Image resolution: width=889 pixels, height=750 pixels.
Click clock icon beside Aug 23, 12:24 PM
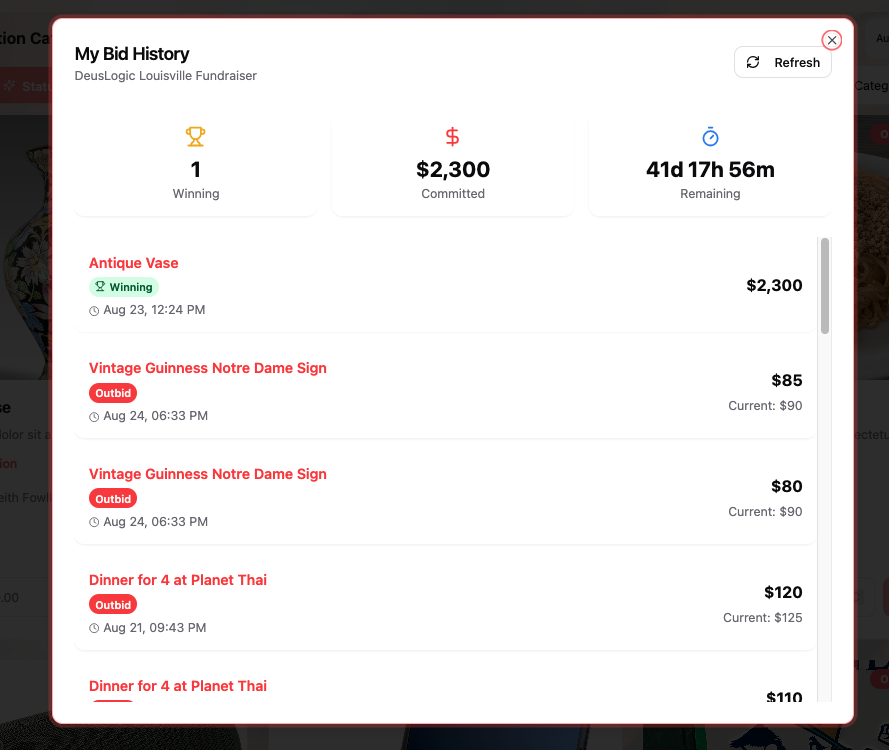tap(94, 311)
